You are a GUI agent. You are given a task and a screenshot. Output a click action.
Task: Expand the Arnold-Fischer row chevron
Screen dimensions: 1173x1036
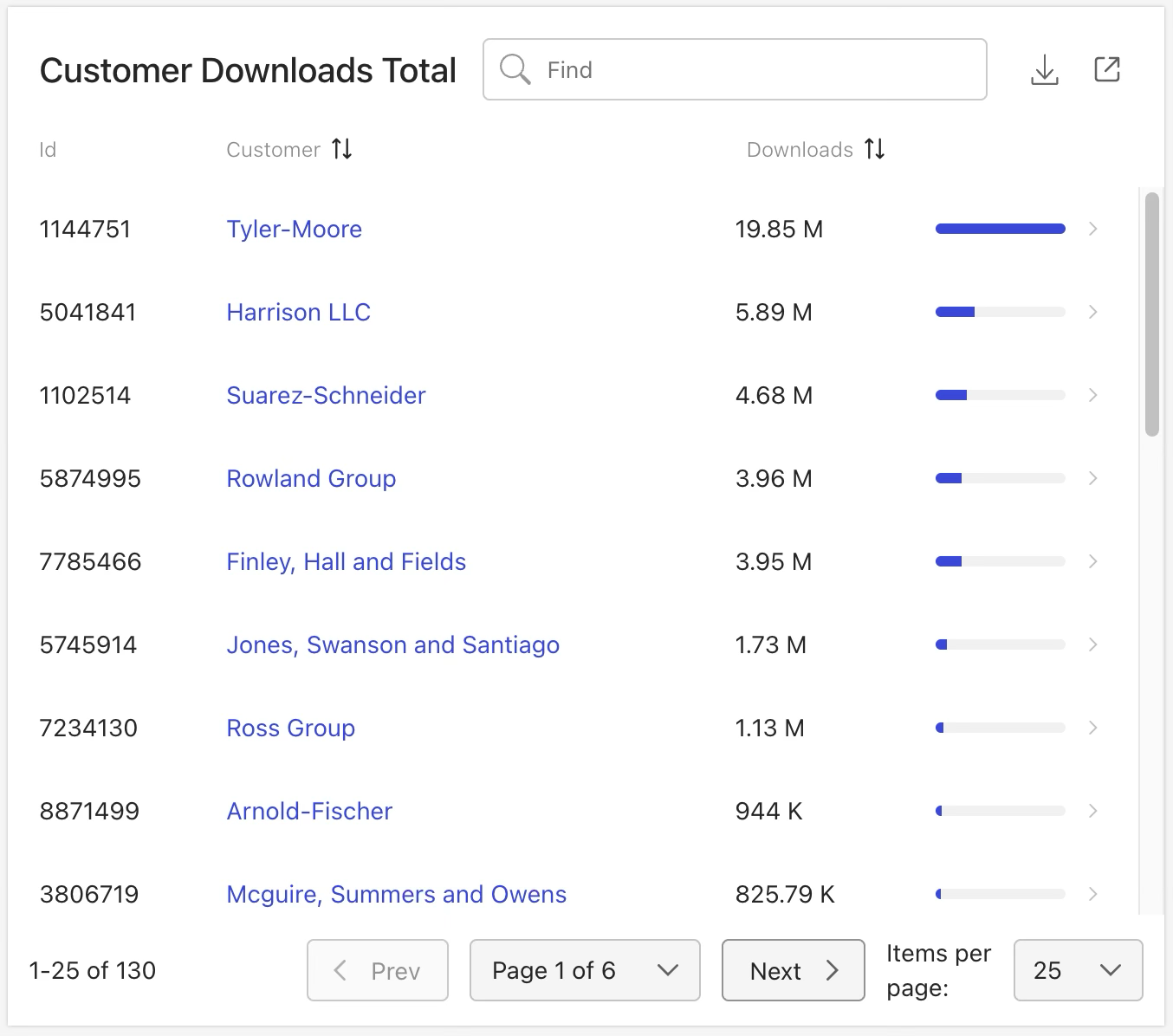click(x=1093, y=811)
